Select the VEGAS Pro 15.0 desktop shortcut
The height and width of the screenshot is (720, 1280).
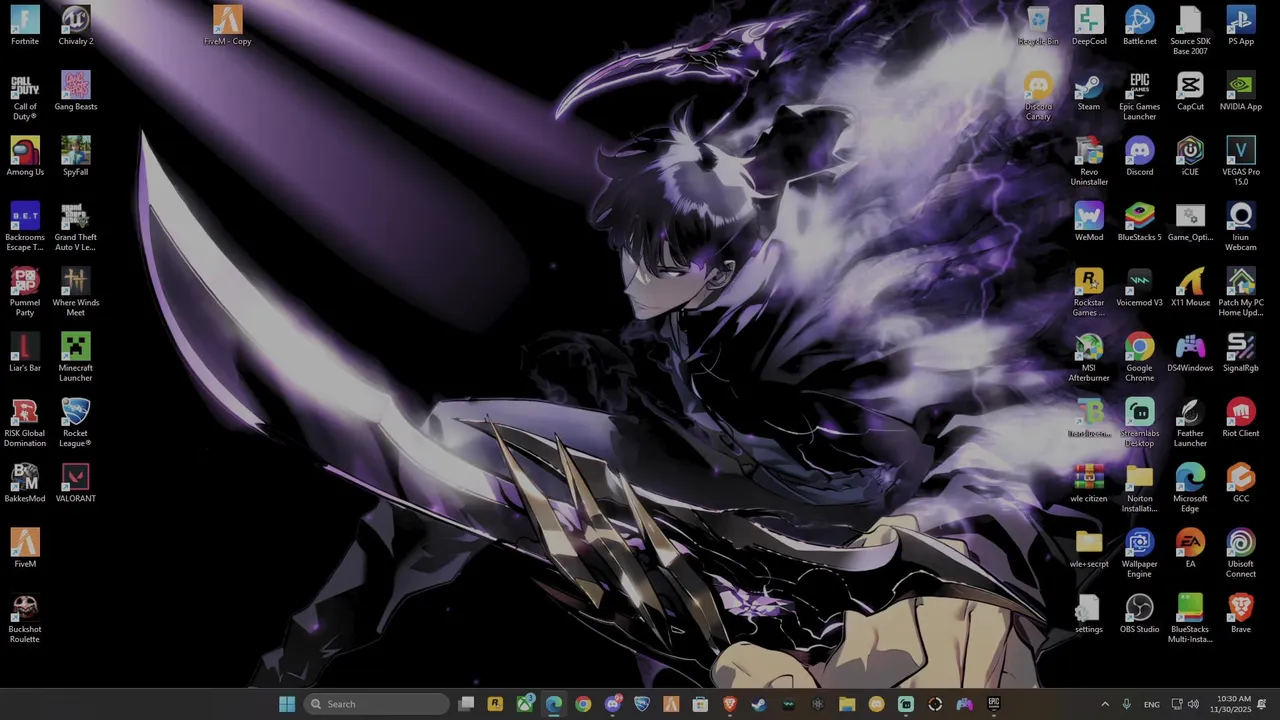click(x=1241, y=161)
